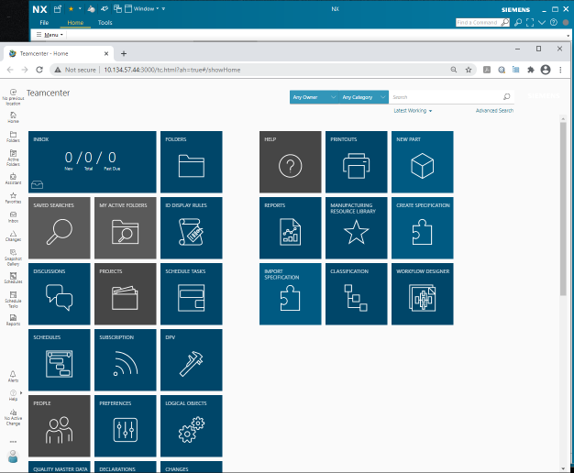Image resolution: width=574 pixels, height=473 pixels.
Task: Open the NX File tab
Action: [x=44, y=22]
